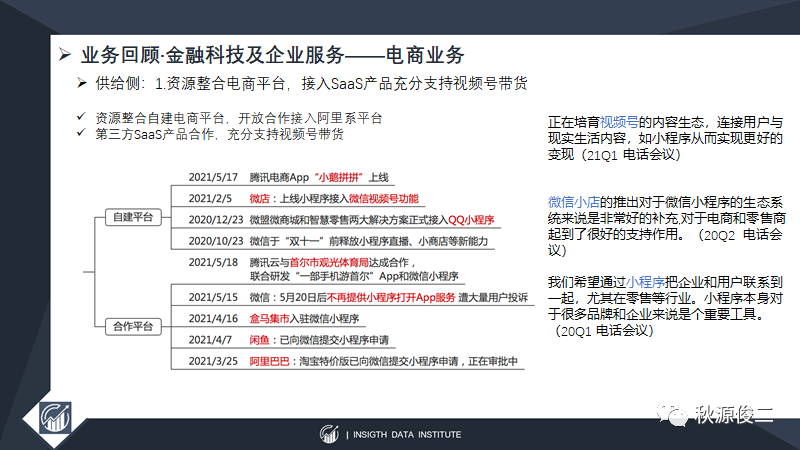Click the red text '闲鱼'
This screenshot has height=450, width=800.
coord(259,340)
